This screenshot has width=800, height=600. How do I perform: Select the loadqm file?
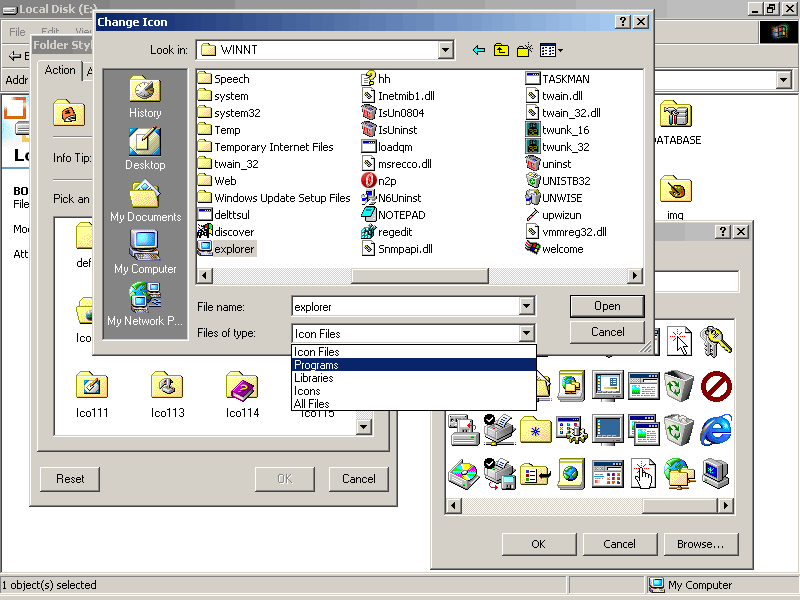[x=387, y=147]
